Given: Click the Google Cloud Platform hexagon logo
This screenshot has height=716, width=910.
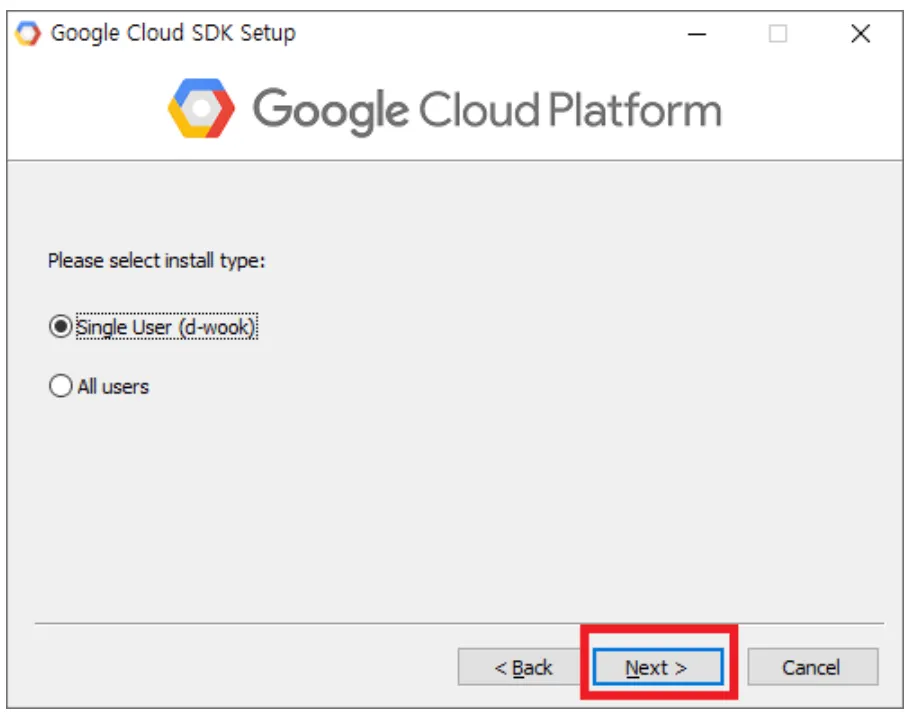Looking at the screenshot, I should [x=201, y=108].
